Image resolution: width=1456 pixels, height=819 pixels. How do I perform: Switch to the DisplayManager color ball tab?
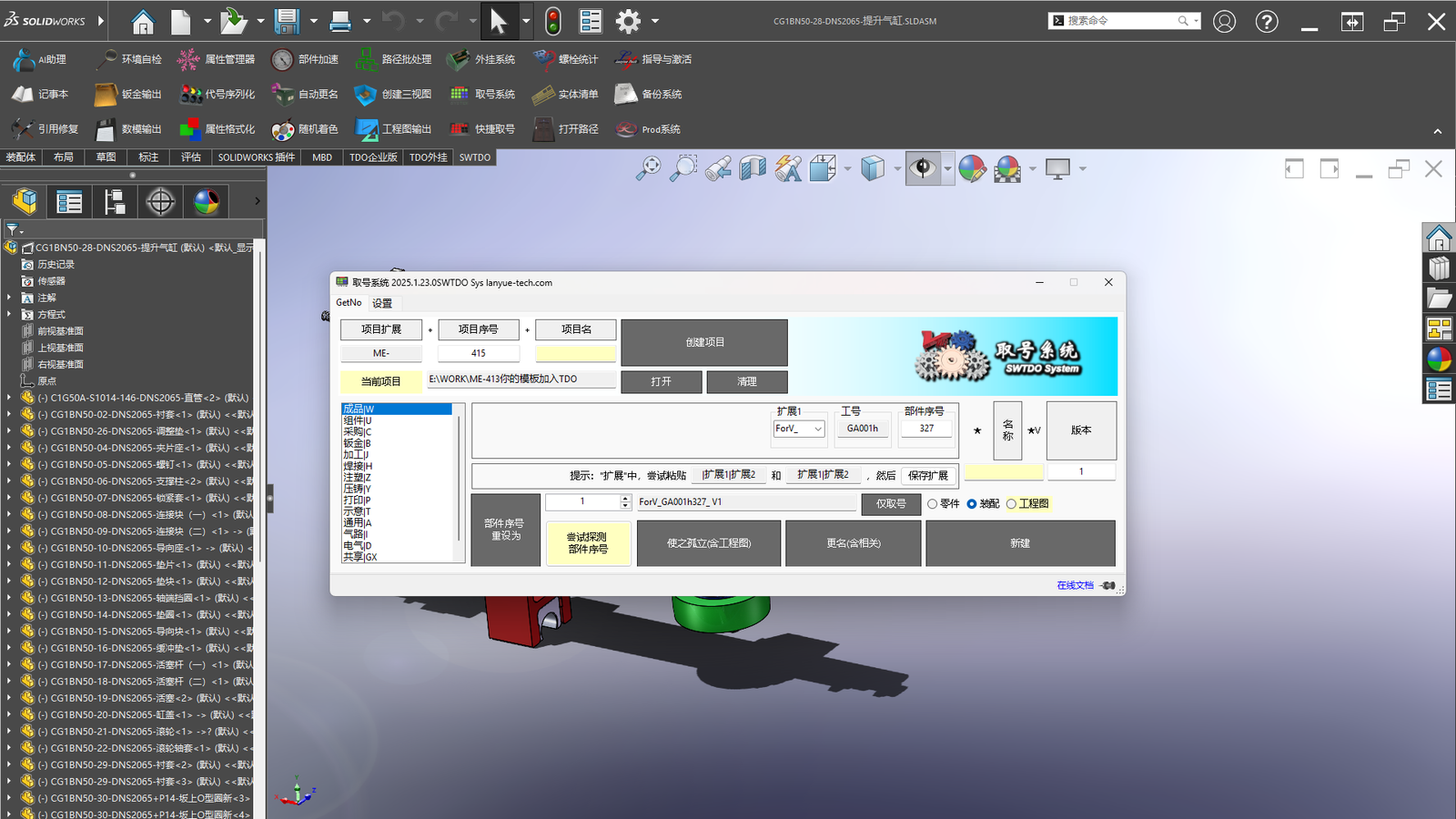point(207,202)
